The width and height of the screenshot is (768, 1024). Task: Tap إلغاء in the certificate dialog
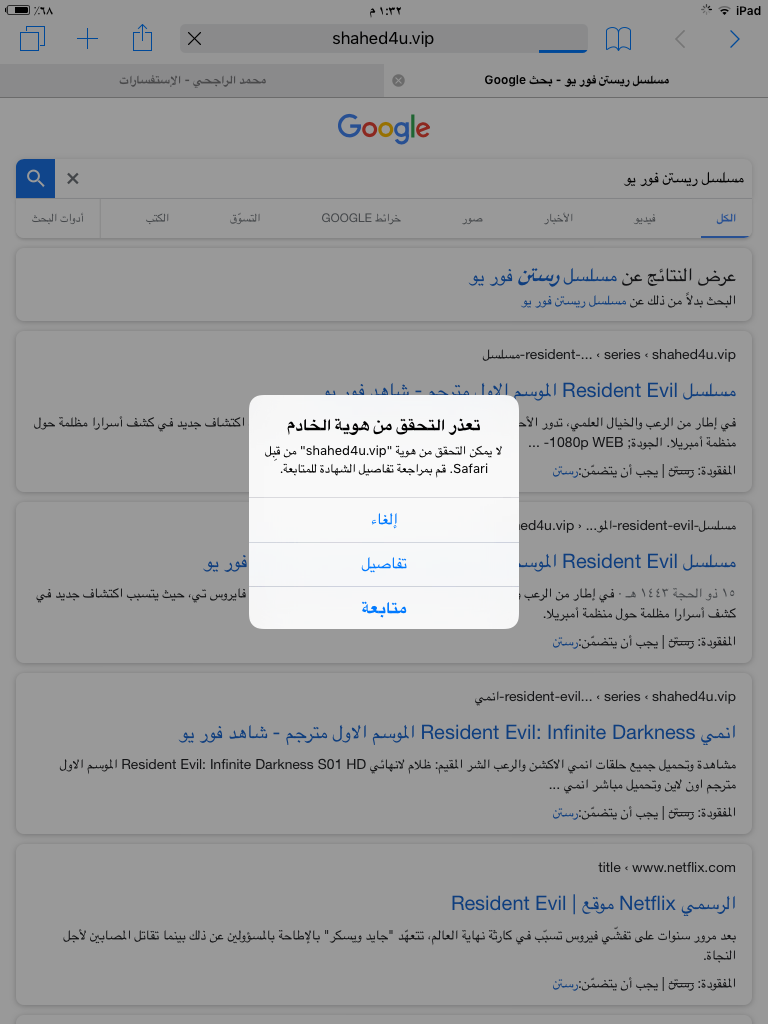coord(384,520)
